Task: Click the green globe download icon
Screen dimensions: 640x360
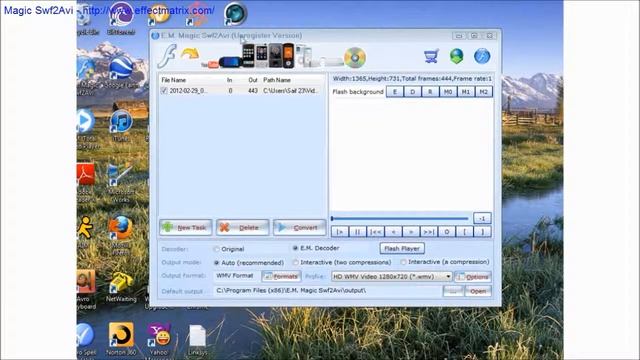Action: (x=456, y=56)
